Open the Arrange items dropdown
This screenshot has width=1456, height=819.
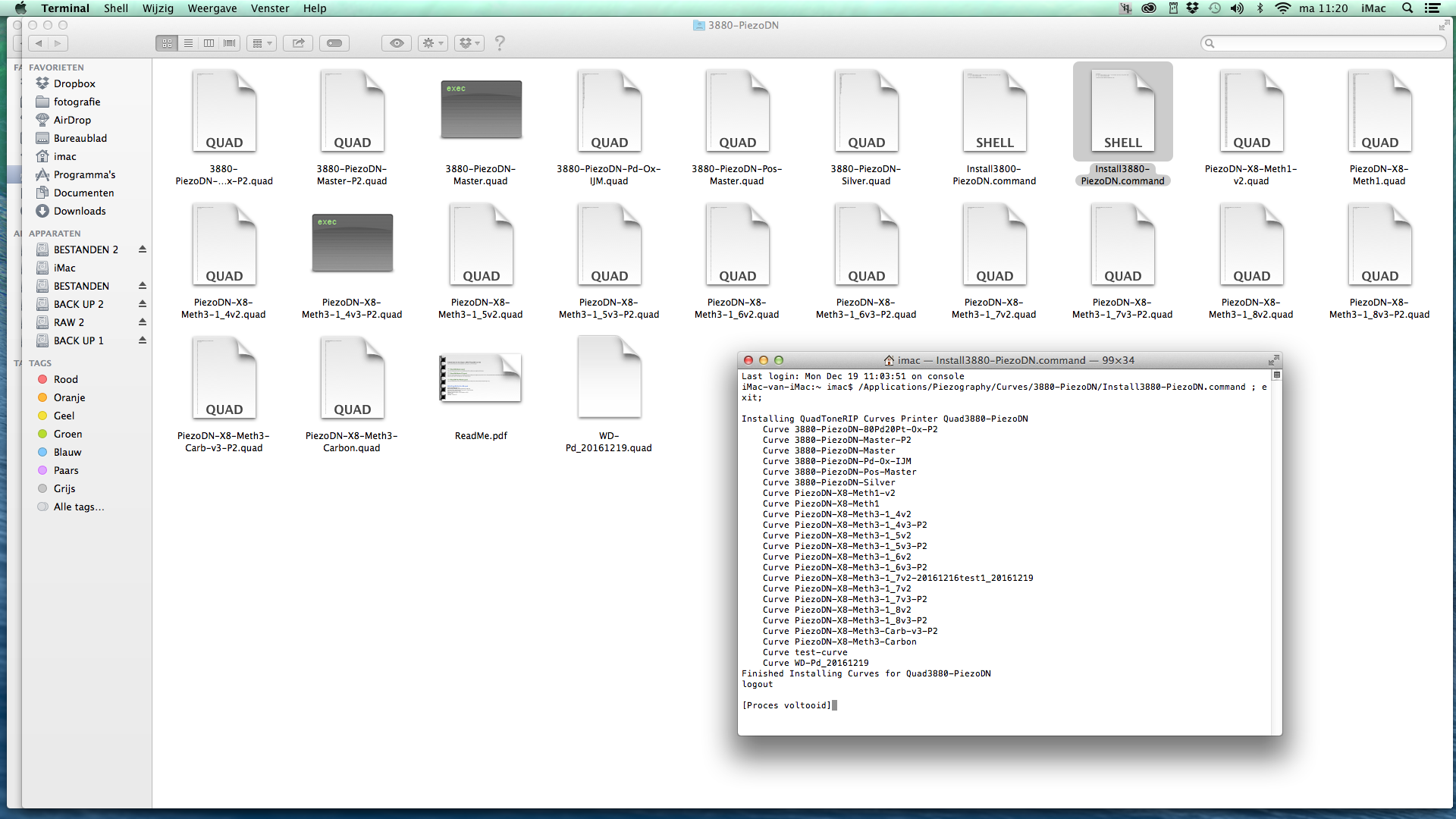click(262, 43)
